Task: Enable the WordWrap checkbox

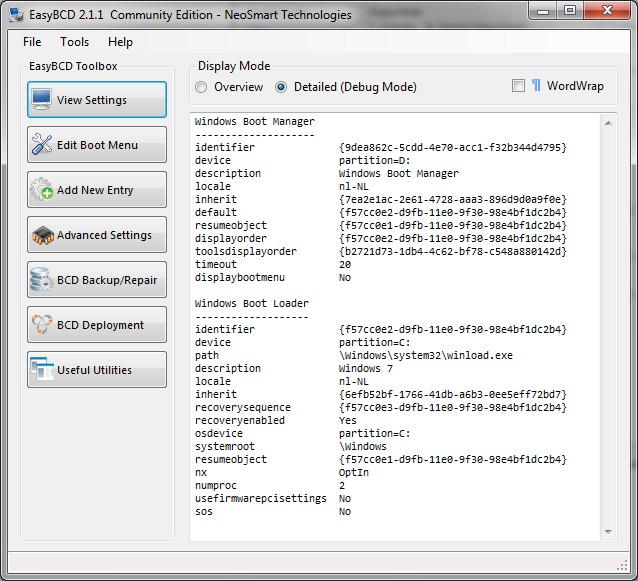Action: pyautogui.click(x=518, y=86)
